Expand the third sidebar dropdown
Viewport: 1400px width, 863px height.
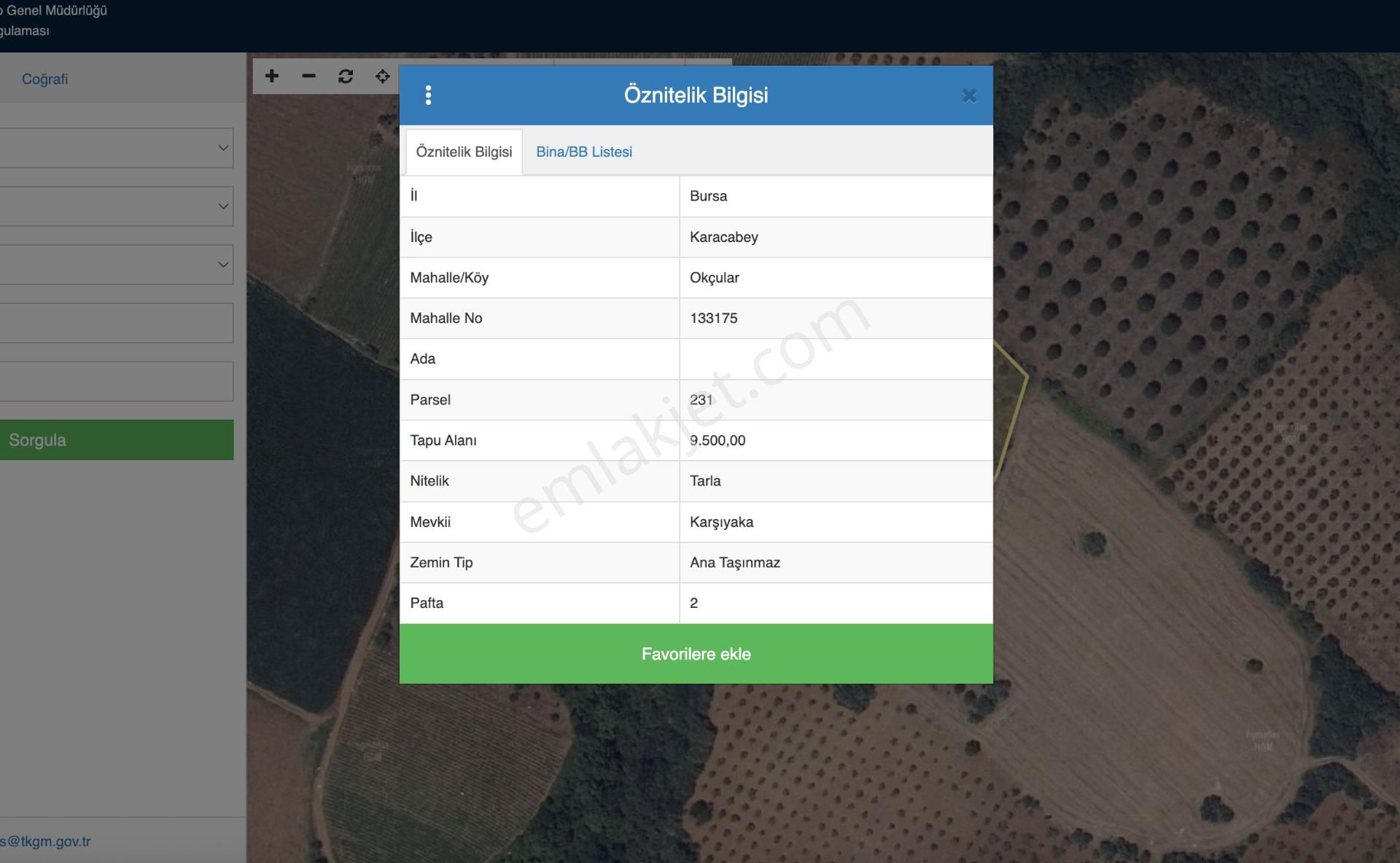117,265
